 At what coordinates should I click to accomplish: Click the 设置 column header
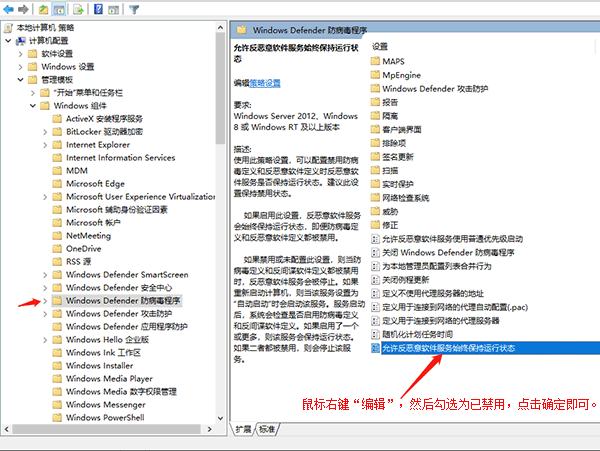pos(380,46)
